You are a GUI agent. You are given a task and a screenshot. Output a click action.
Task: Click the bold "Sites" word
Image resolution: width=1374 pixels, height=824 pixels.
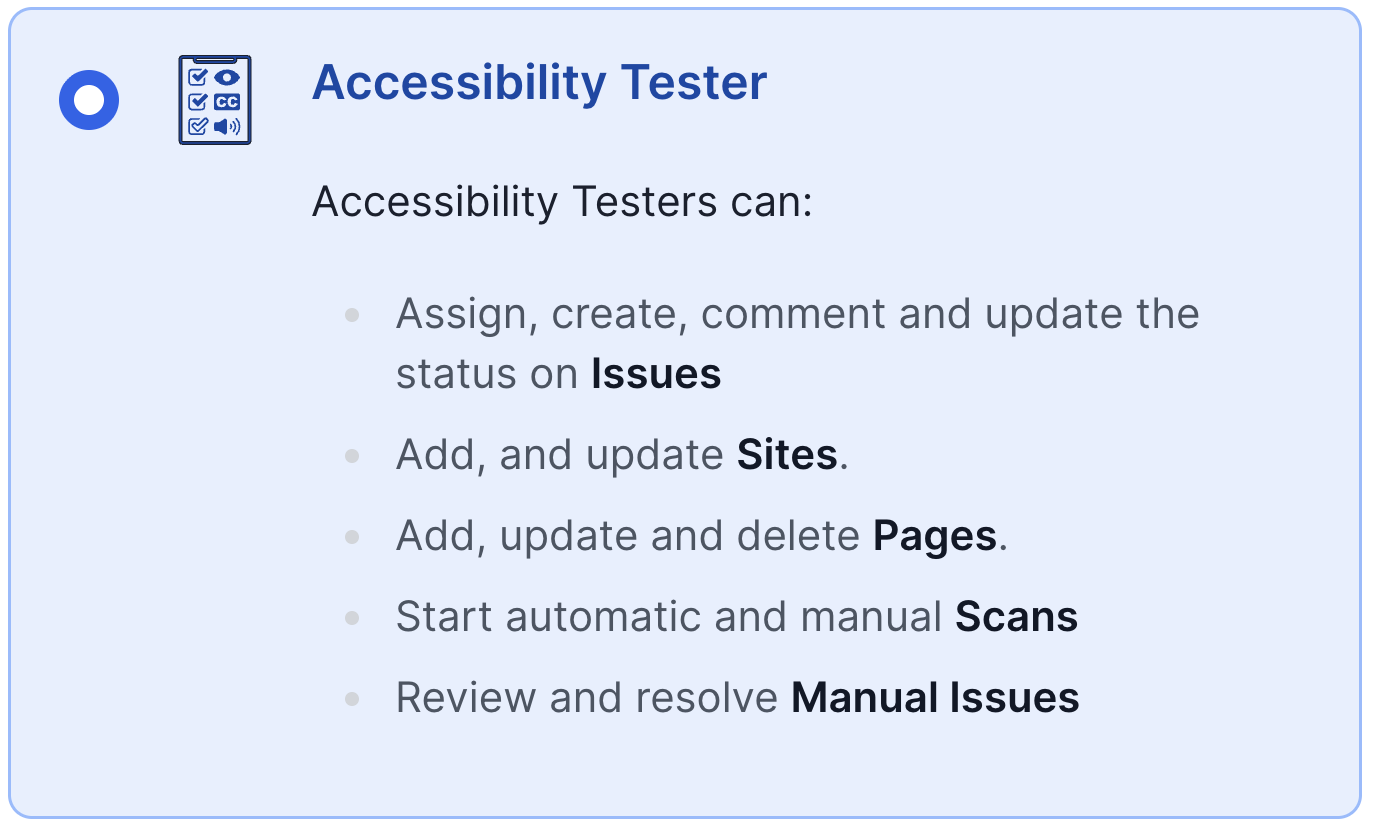tap(787, 455)
